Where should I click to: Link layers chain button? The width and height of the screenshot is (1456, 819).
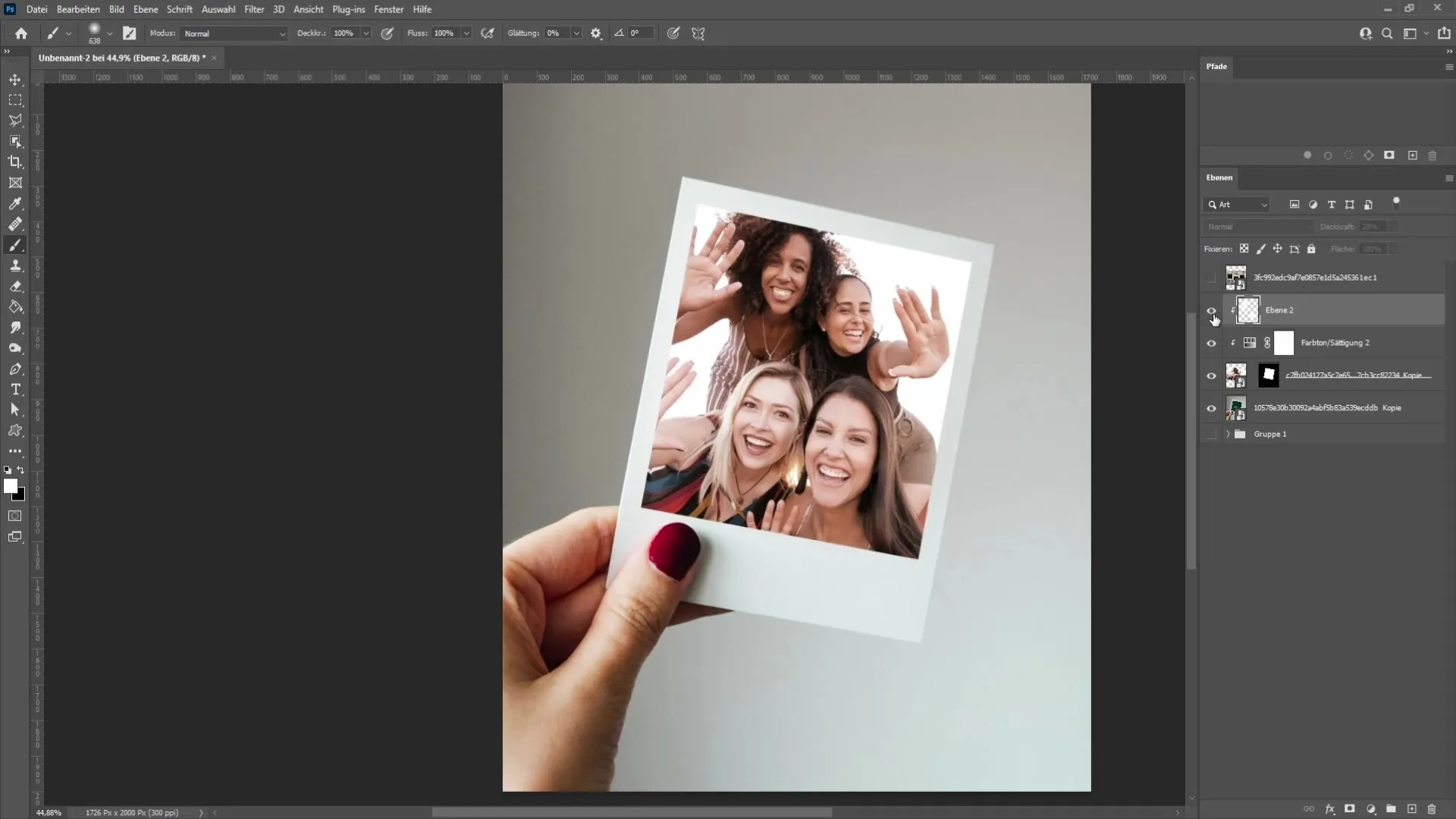coord(1309,809)
